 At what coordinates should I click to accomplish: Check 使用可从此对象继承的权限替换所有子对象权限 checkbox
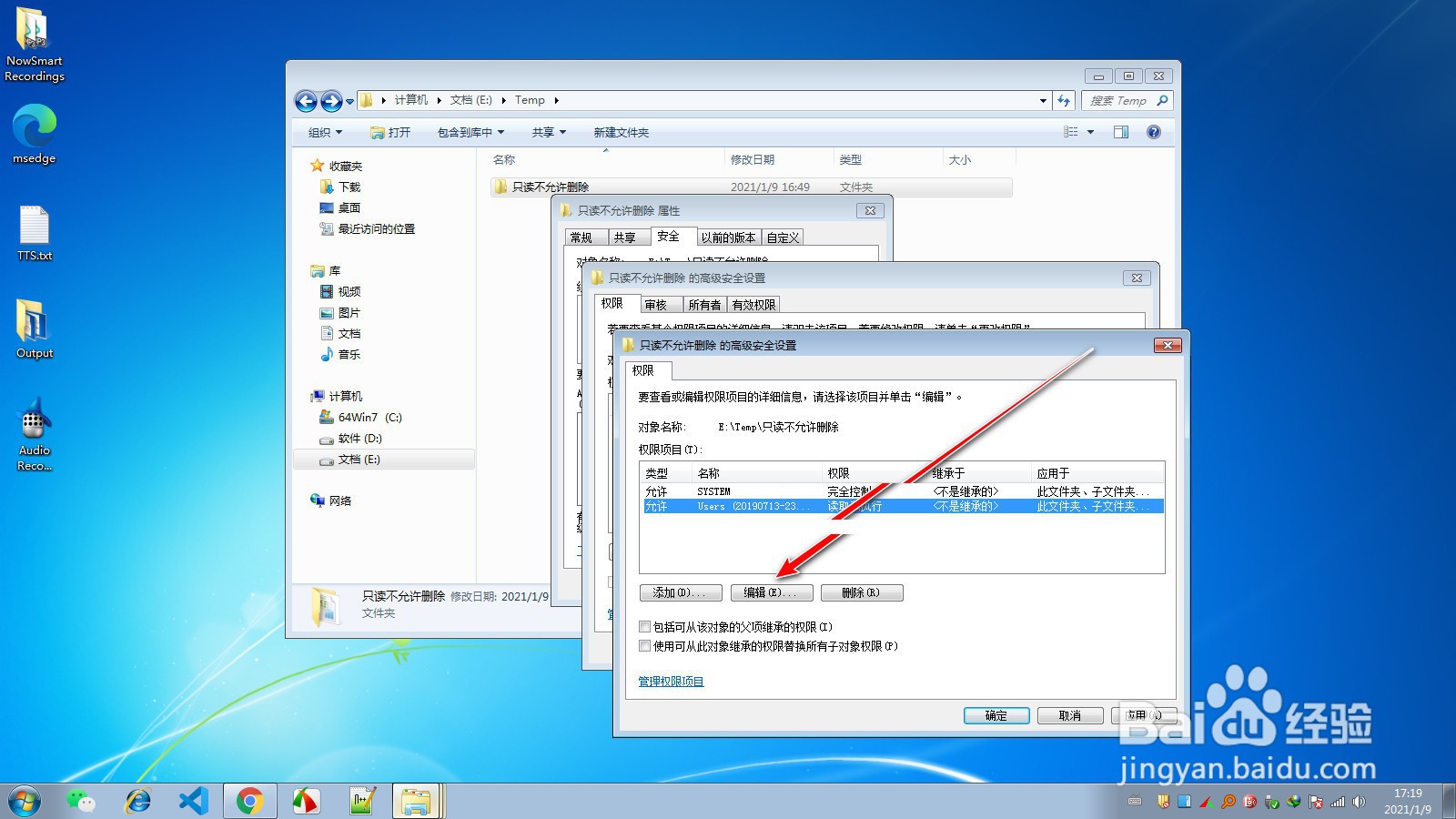point(645,646)
